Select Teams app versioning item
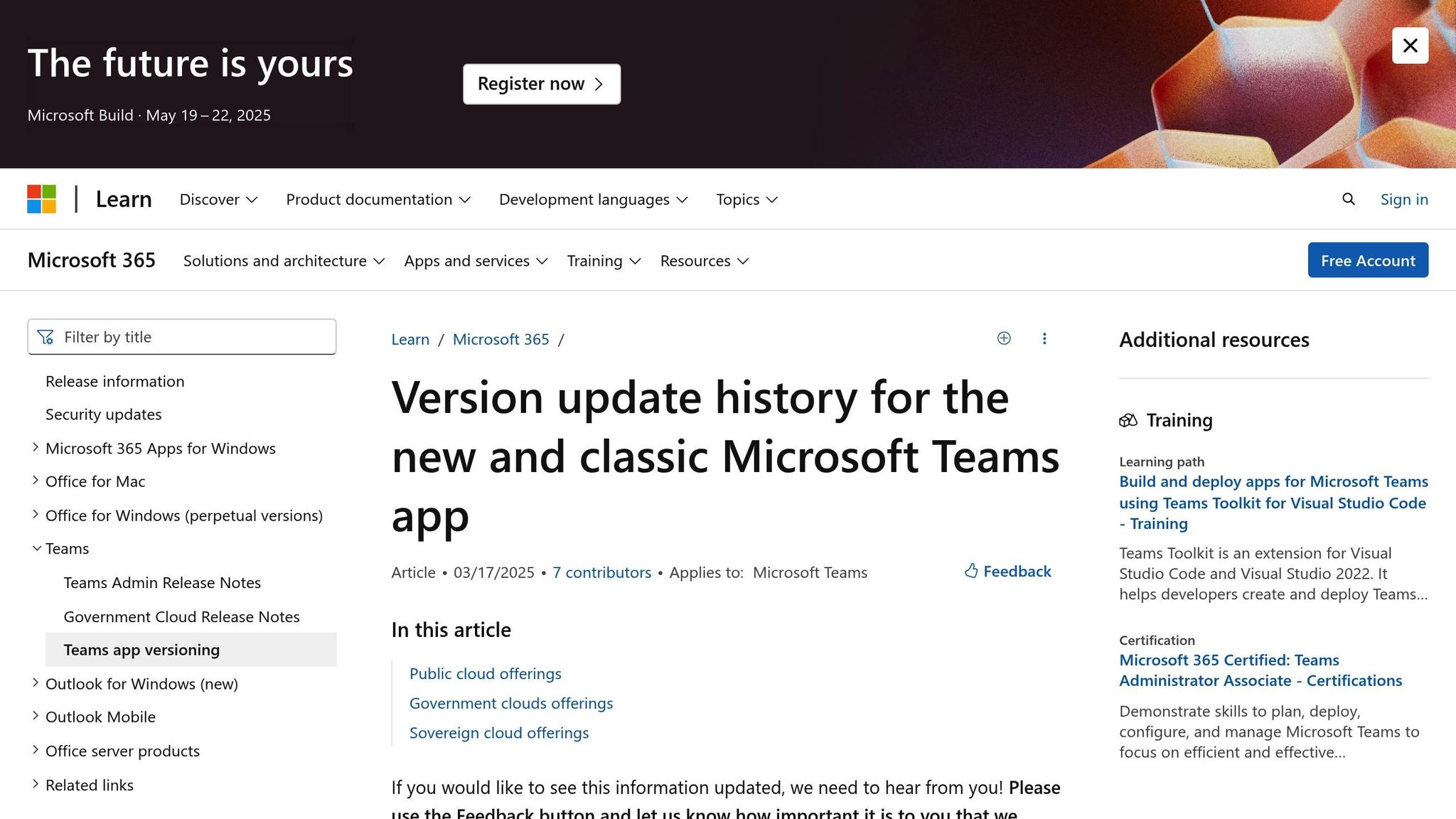1456x819 pixels. pos(191,650)
